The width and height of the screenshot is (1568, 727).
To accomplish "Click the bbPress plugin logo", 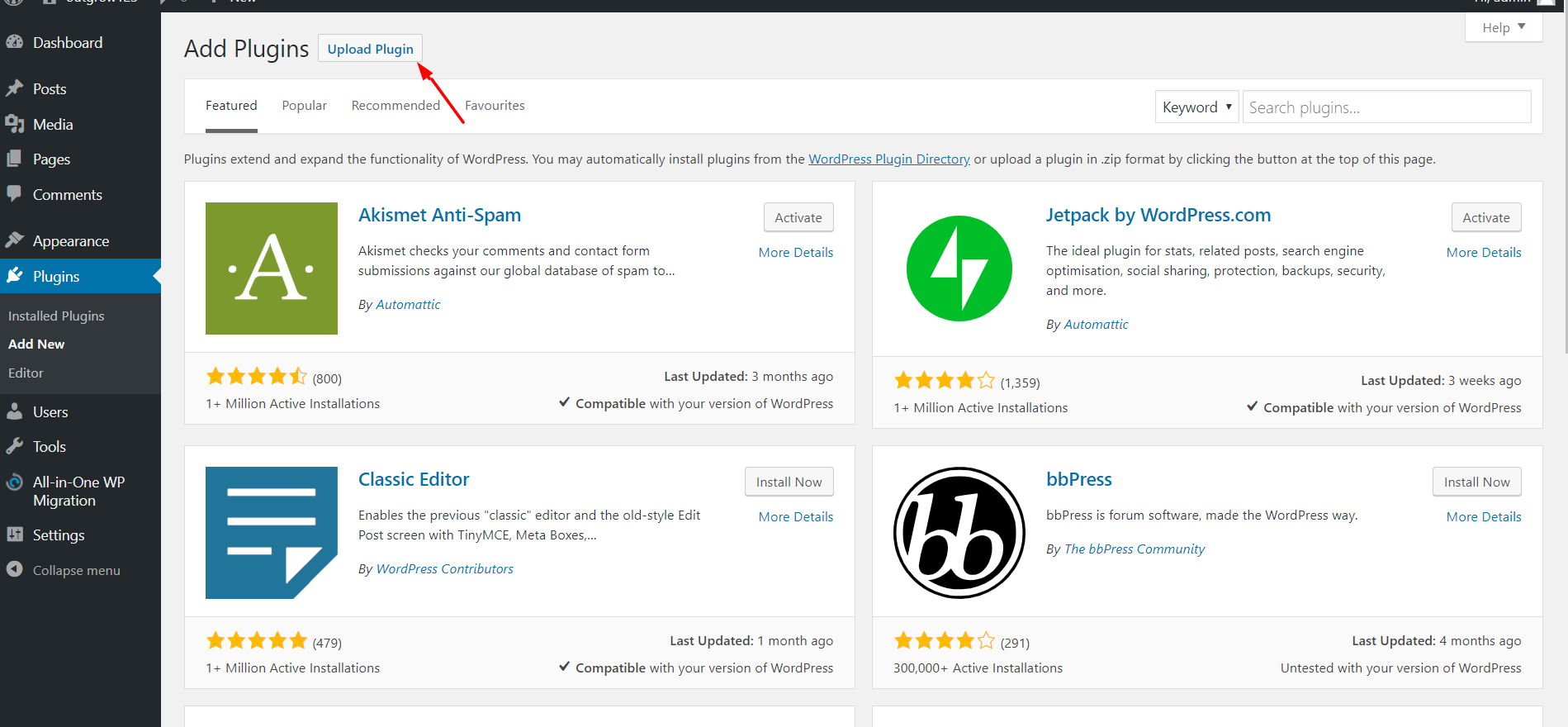I will 959,533.
